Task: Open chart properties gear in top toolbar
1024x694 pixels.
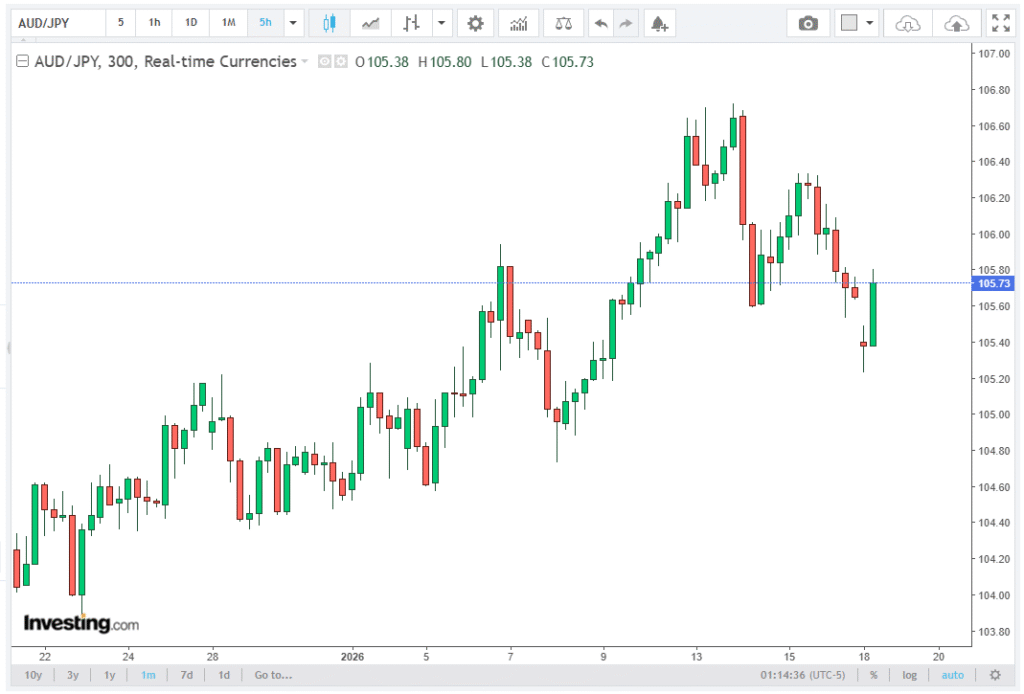Action: (476, 23)
